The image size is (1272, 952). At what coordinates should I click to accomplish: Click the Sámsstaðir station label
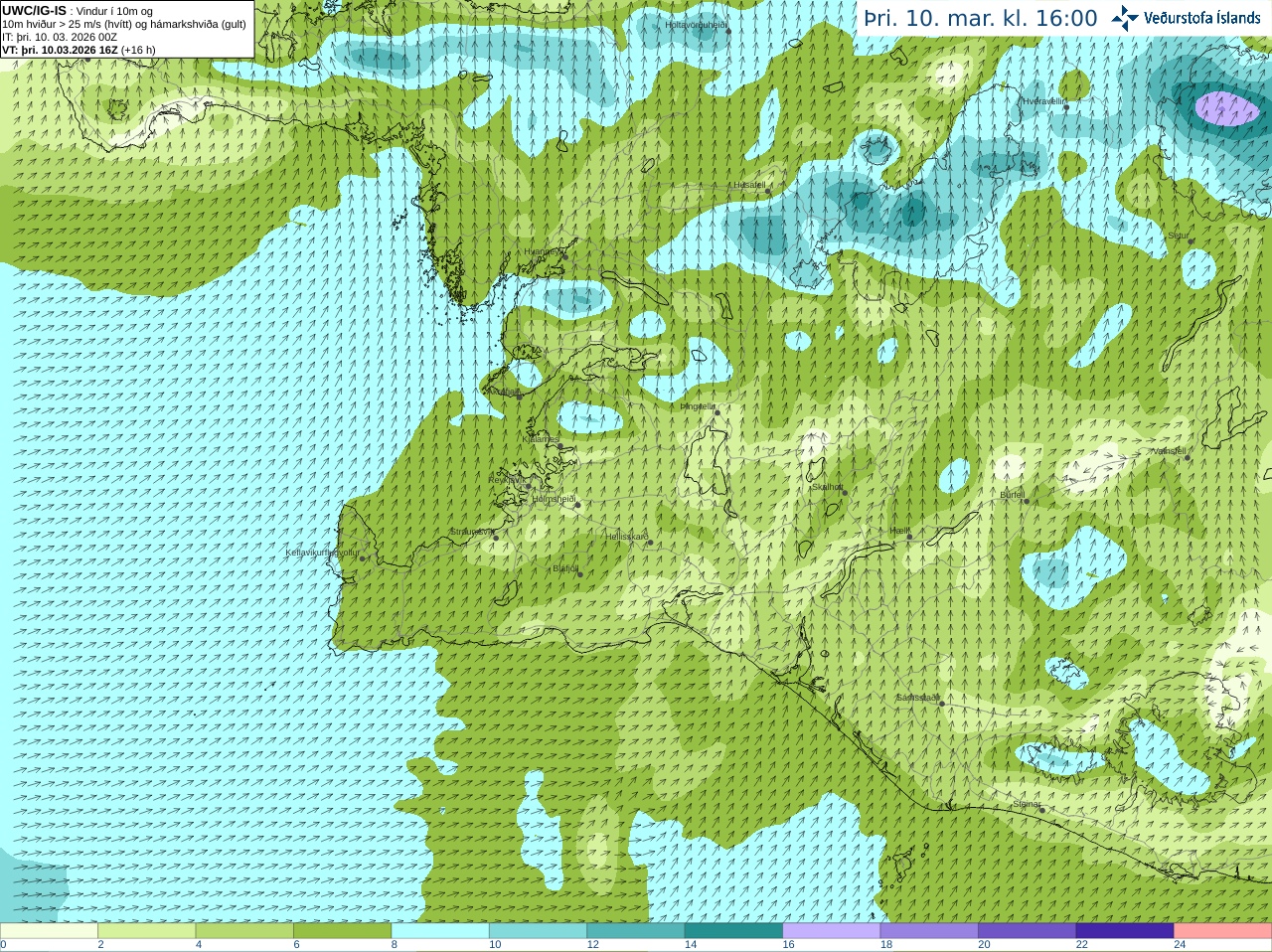[x=917, y=698]
